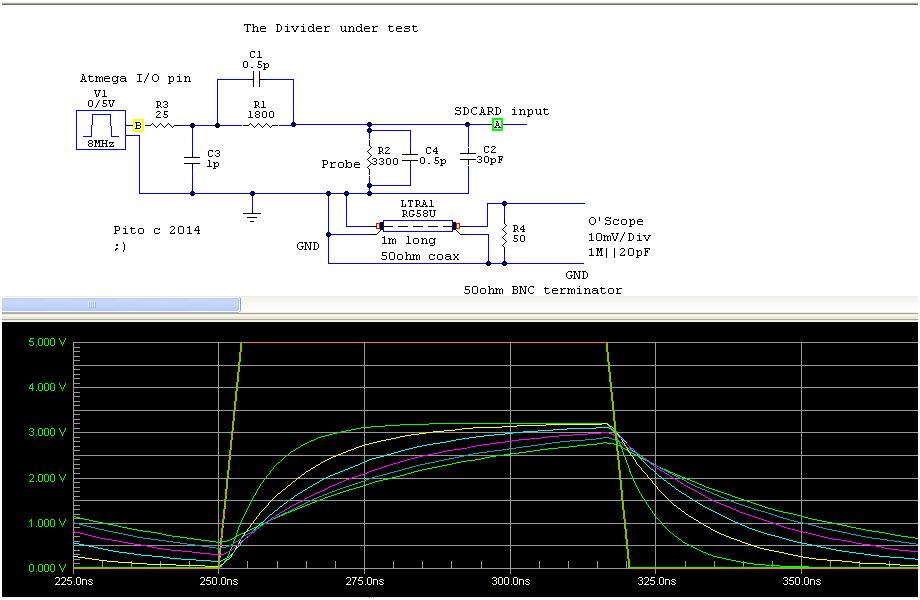Screen dimensions: 920x600
Task: Click the Probe text label
Action: [x=341, y=164]
